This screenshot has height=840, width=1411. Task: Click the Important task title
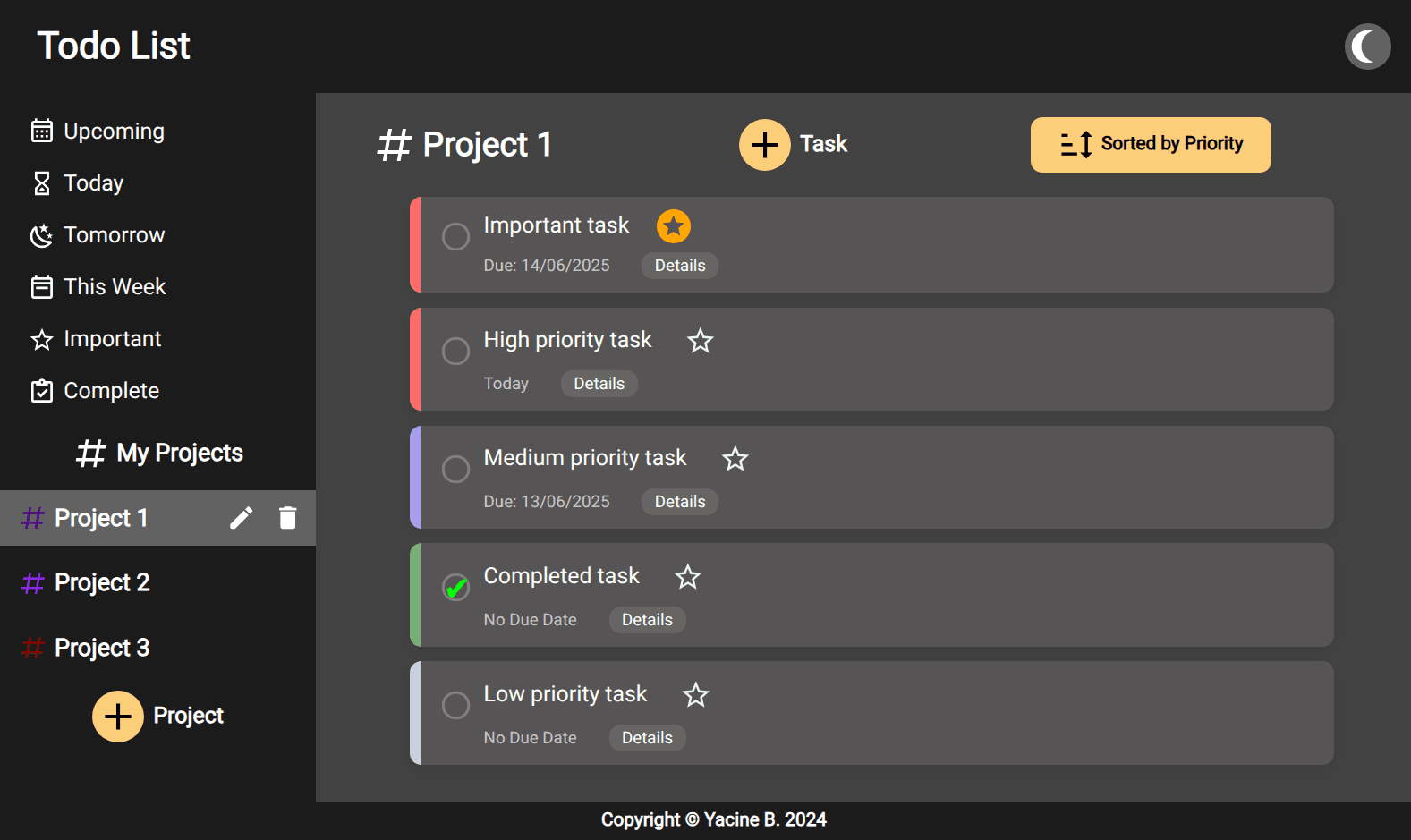[557, 225]
